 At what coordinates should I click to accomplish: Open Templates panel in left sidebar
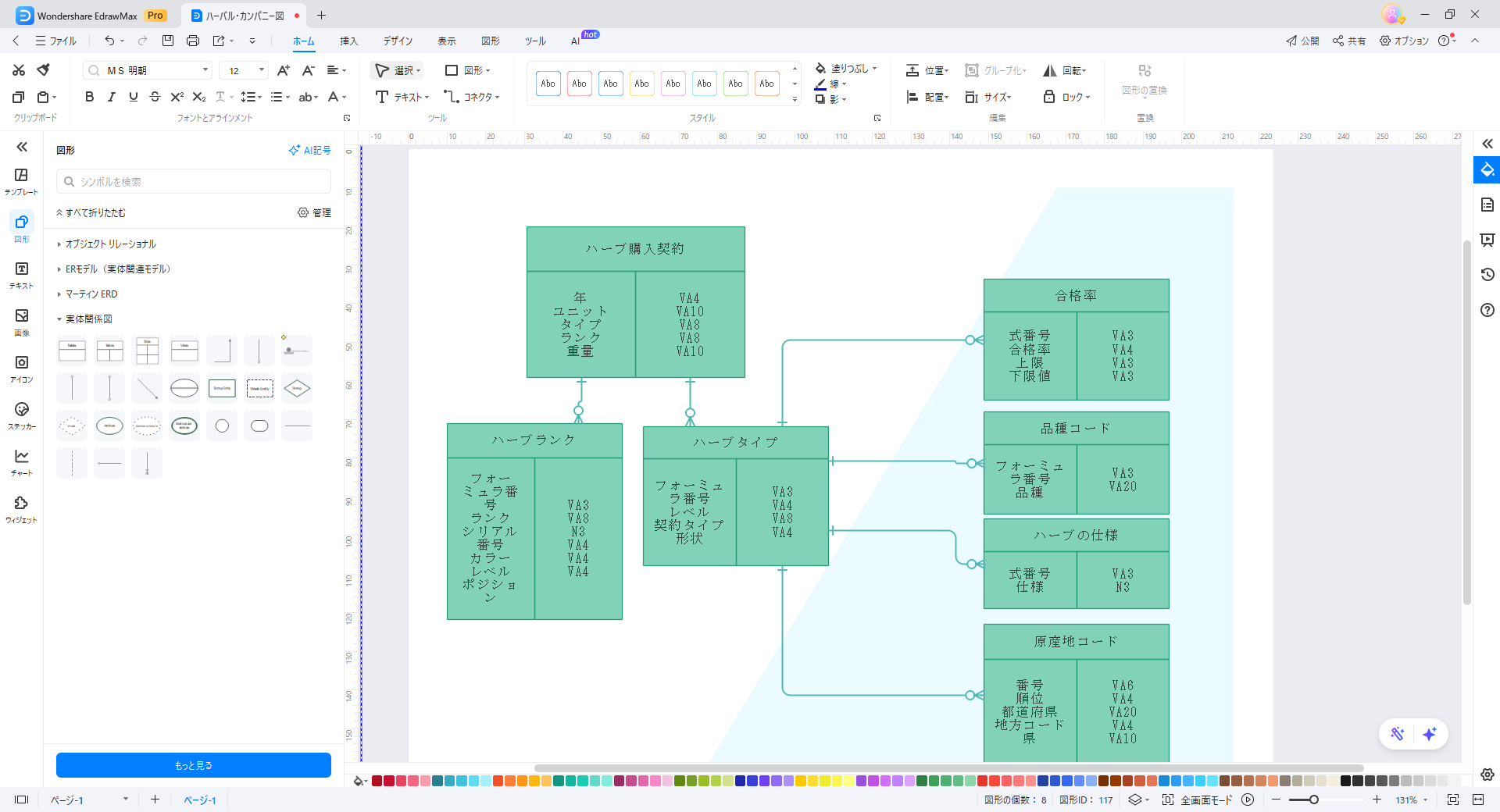[x=21, y=181]
